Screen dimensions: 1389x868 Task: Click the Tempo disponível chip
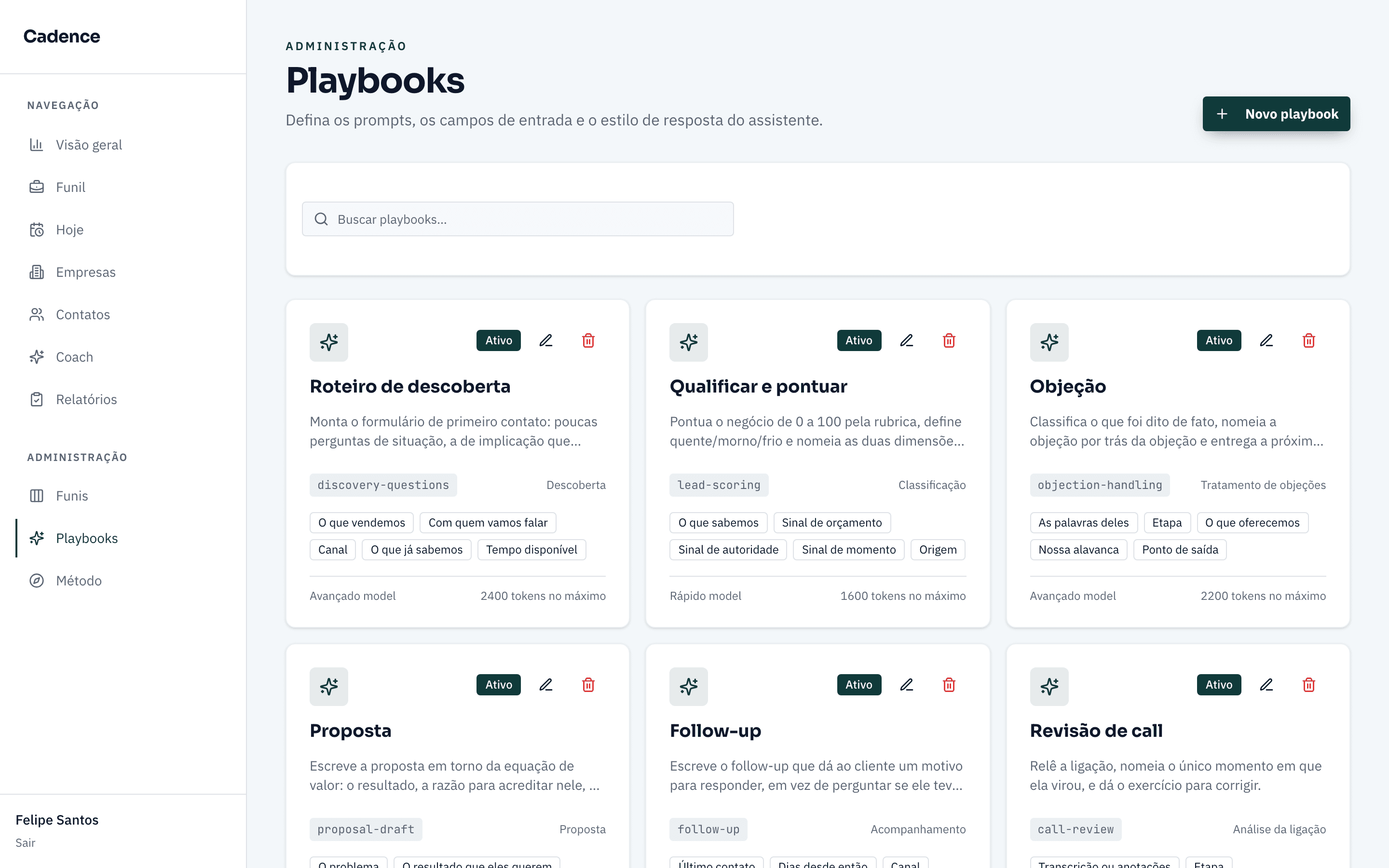(531, 550)
